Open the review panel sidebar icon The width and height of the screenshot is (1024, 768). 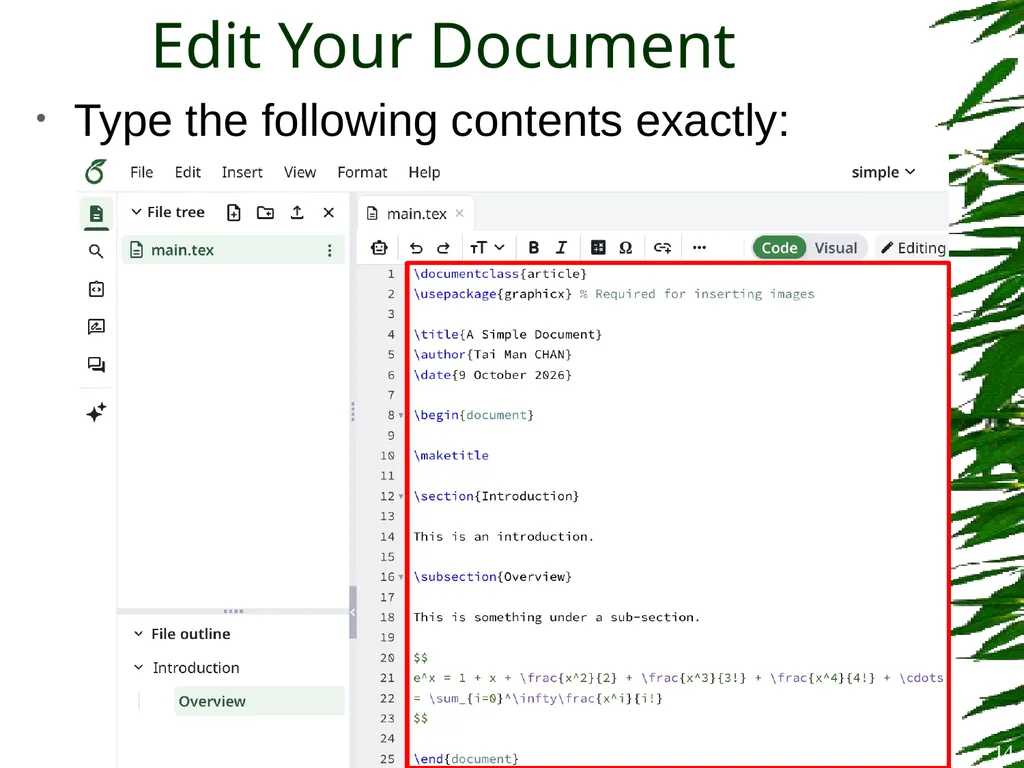coord(96,327)
